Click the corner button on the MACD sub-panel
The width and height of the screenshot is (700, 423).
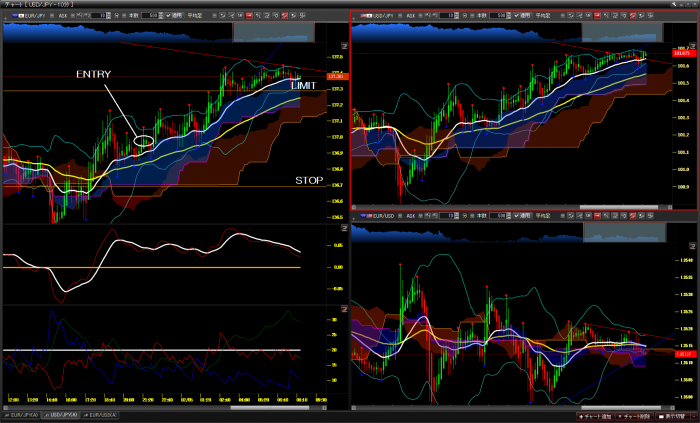[x=344, y=228]
